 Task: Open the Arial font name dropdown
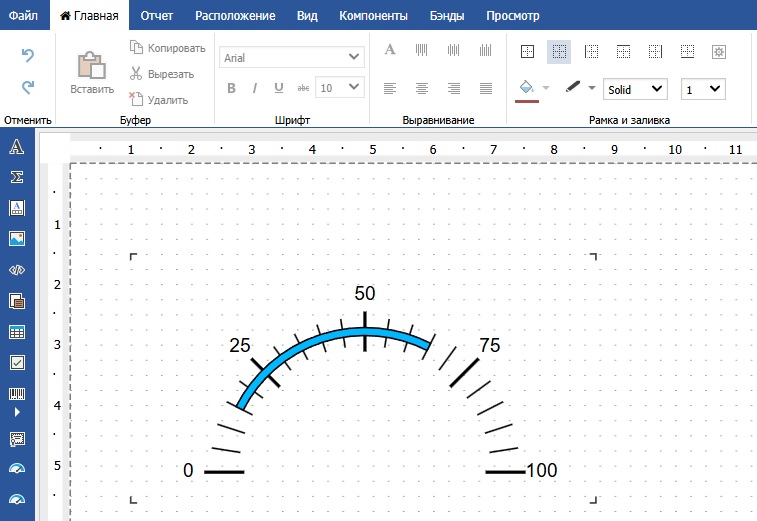292,58
